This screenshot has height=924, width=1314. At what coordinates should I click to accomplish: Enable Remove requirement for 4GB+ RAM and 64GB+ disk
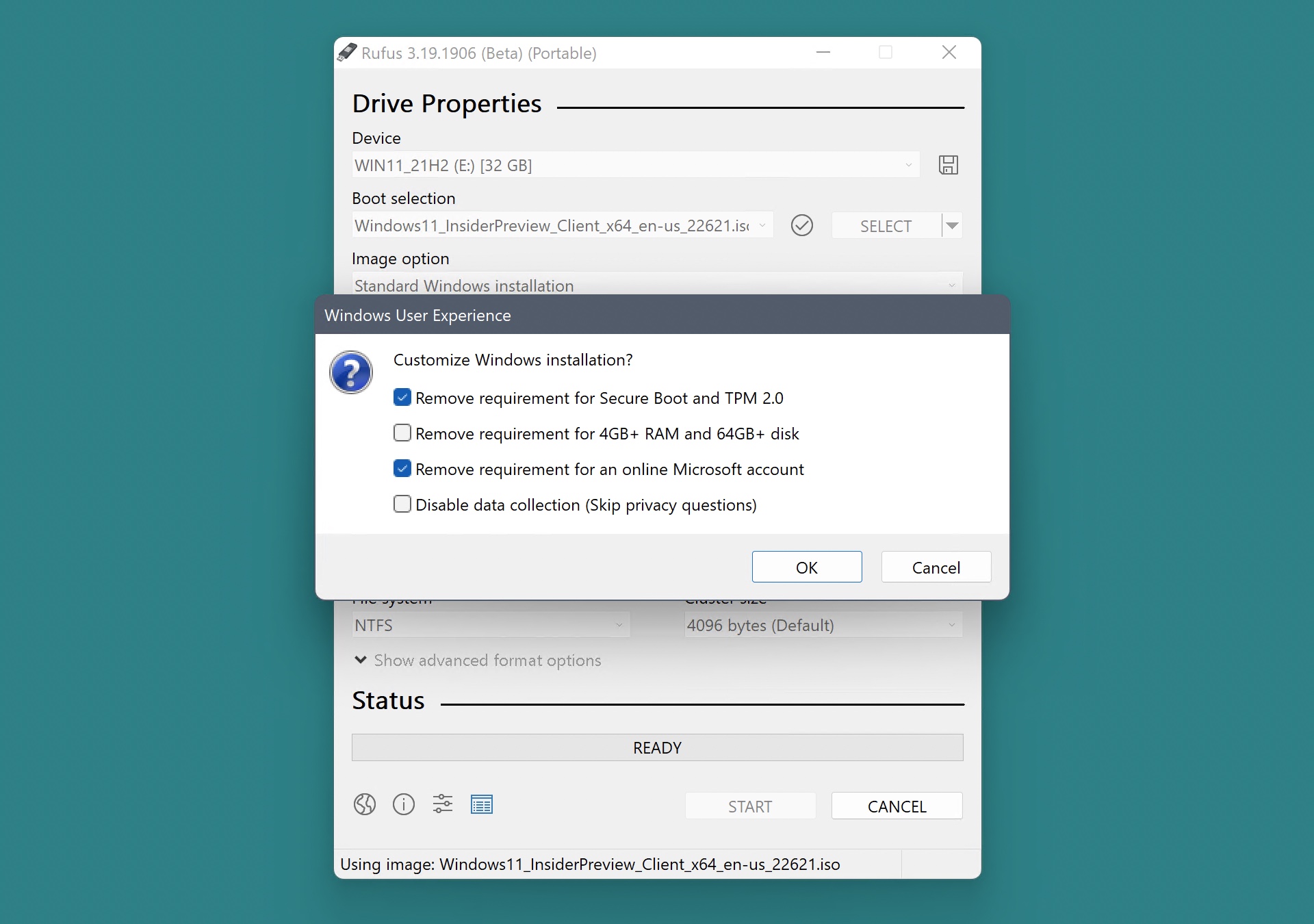point(402,433)
